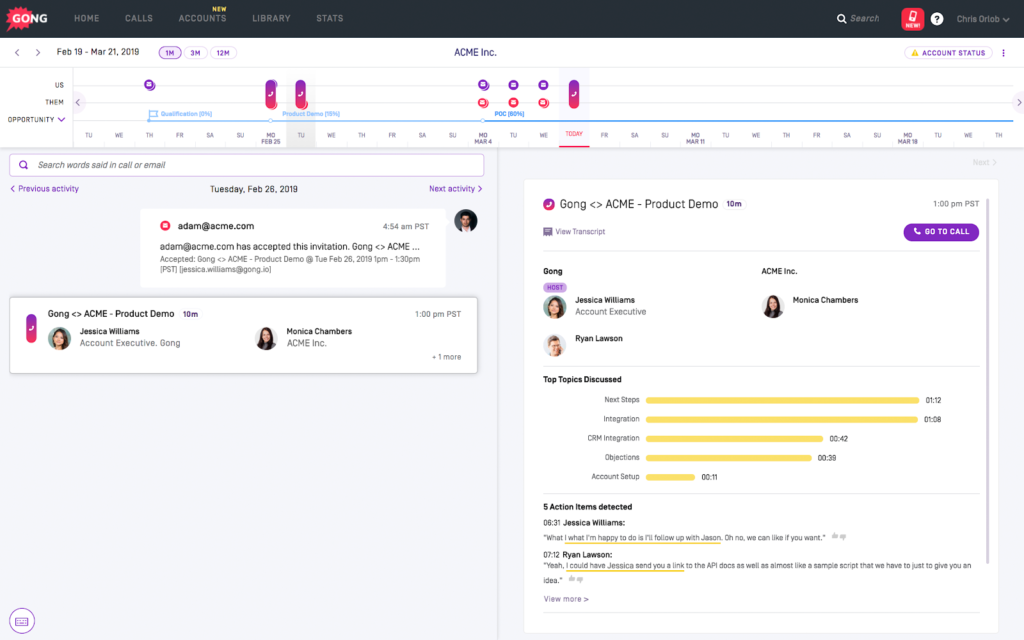
Task: Select the Mar 6 Wednesday THEM email marker
Action: click(x=543, y=103)
